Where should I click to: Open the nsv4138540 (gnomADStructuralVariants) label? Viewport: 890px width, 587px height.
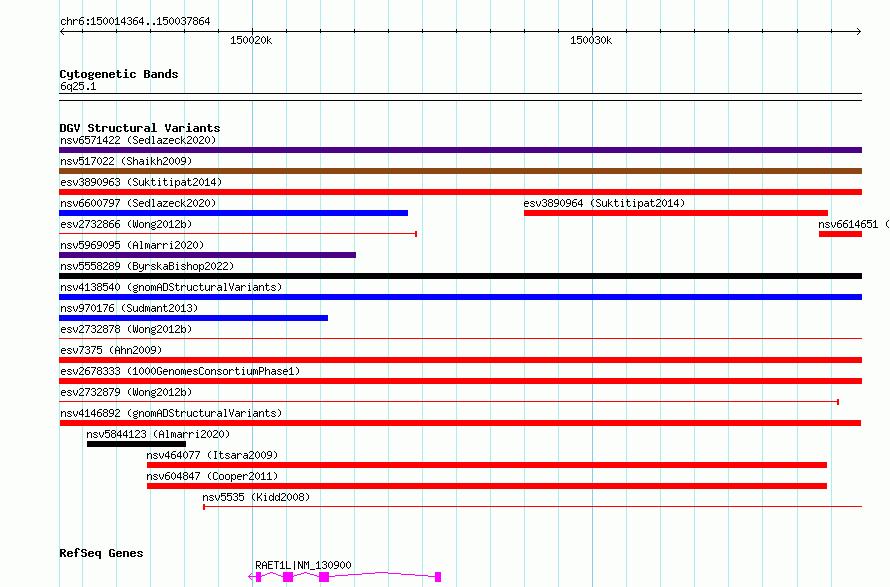click(171, 287)
